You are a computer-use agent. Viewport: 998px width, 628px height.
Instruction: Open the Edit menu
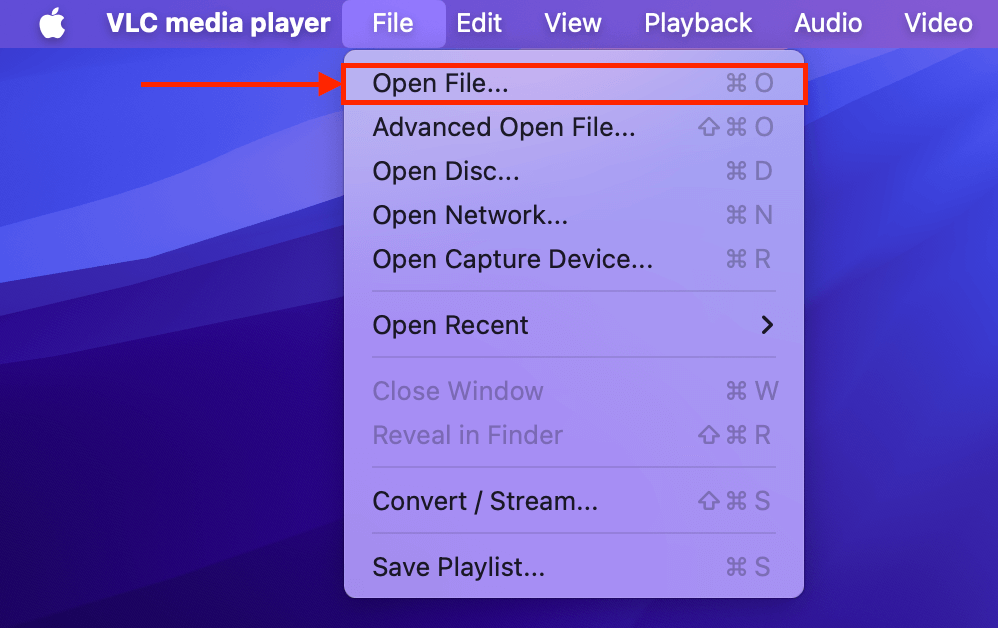point(479,24)
